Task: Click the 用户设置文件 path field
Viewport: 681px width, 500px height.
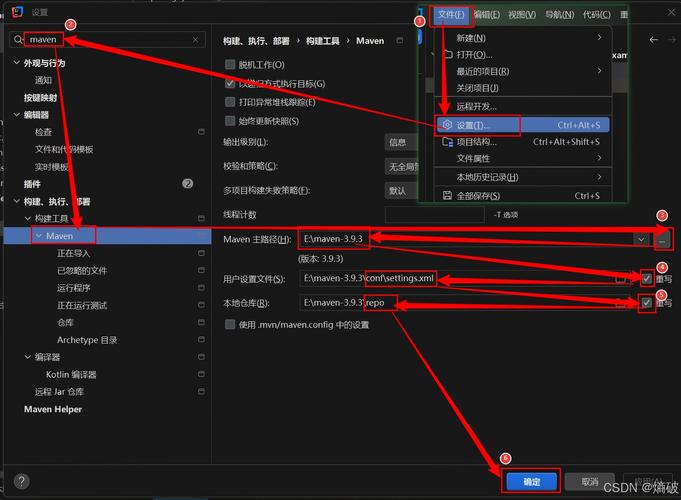Action: pos(466,278)
